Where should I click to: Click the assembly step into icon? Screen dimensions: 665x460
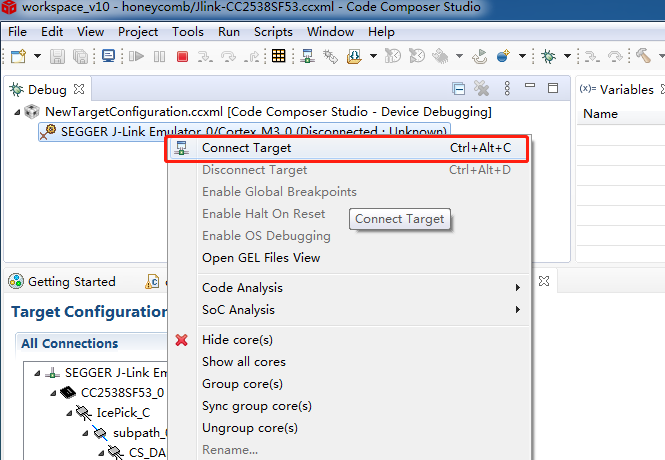(x=592, y=56)
